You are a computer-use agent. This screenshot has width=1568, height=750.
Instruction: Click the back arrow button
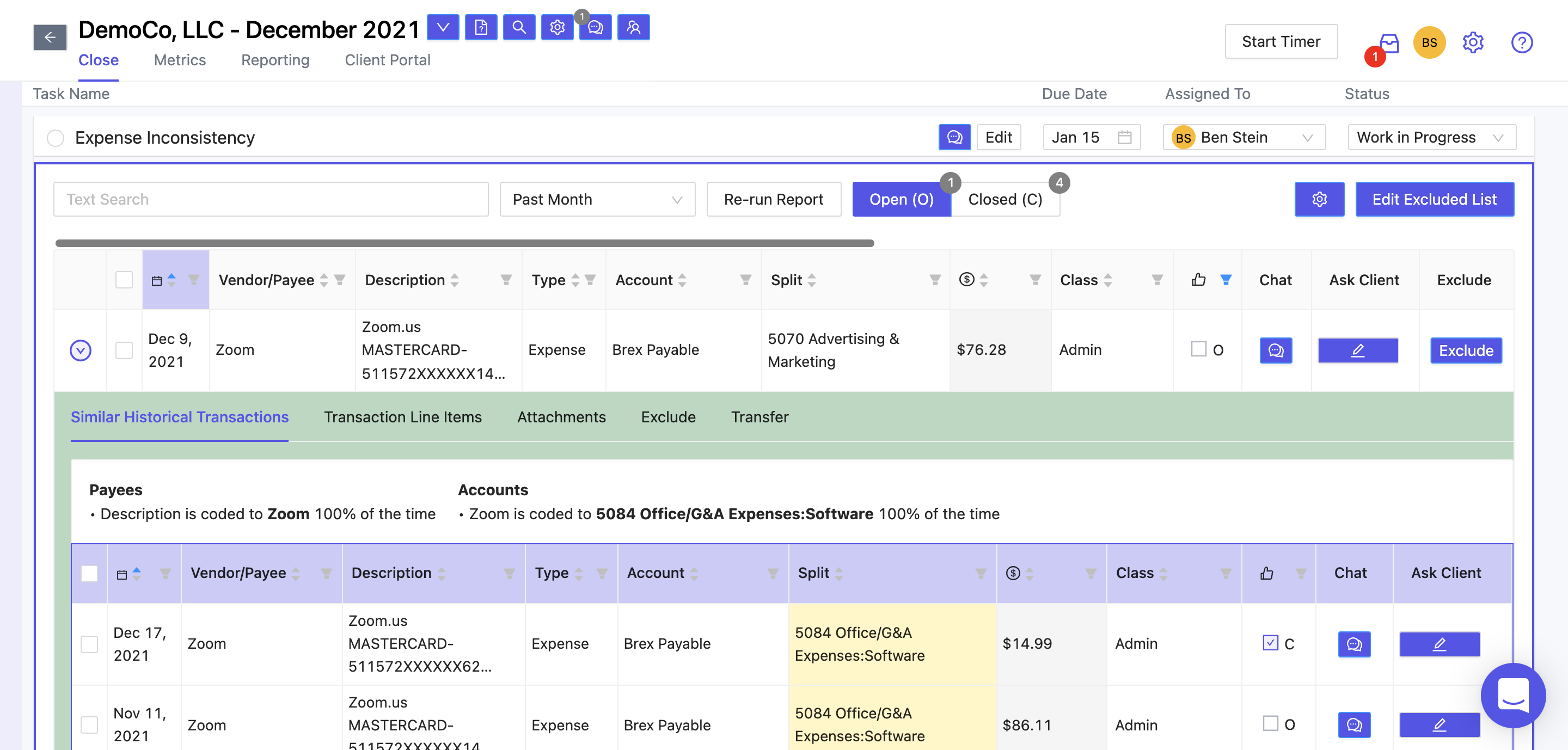pos(50,38)
